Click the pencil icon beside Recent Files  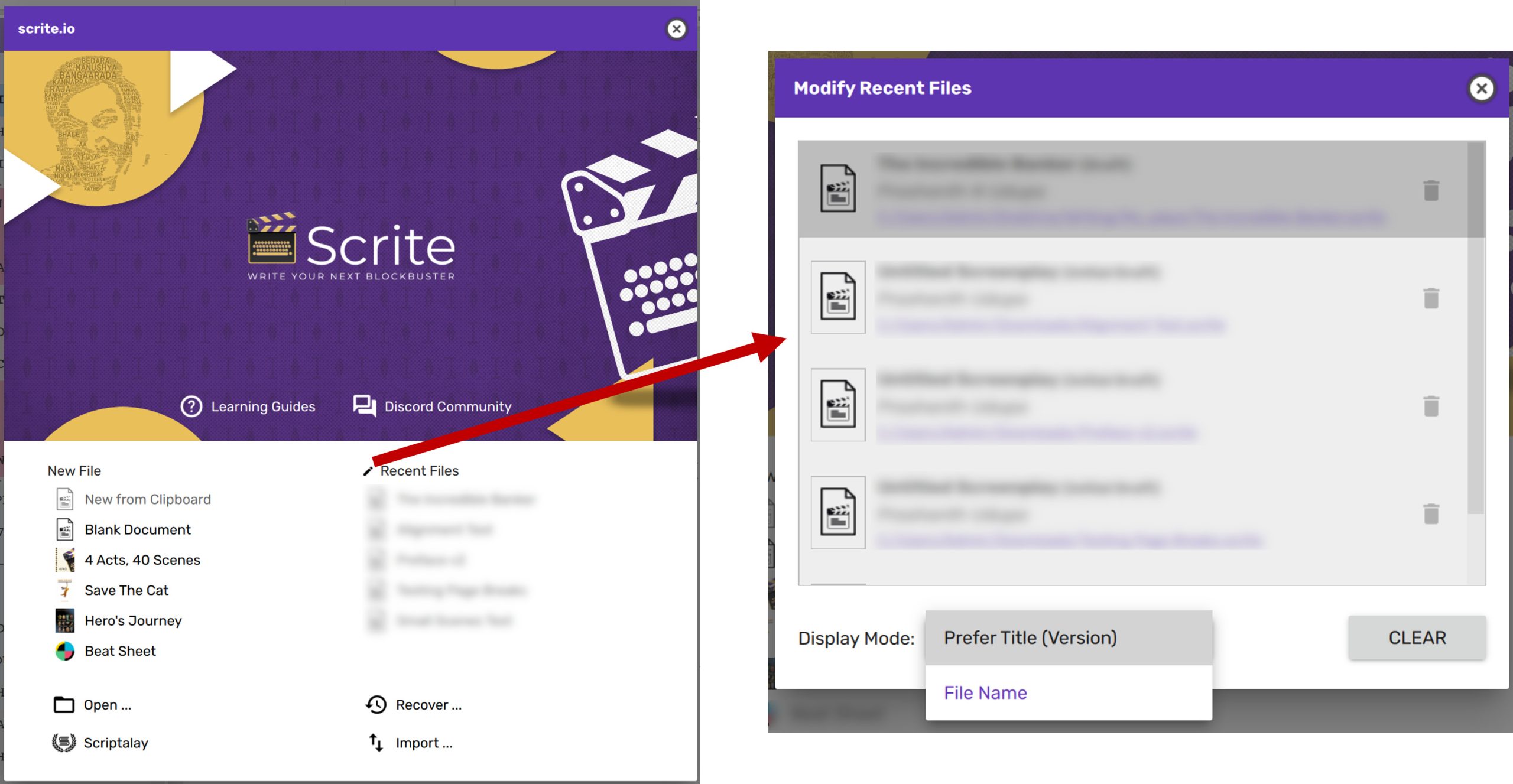tap(368, 471)
